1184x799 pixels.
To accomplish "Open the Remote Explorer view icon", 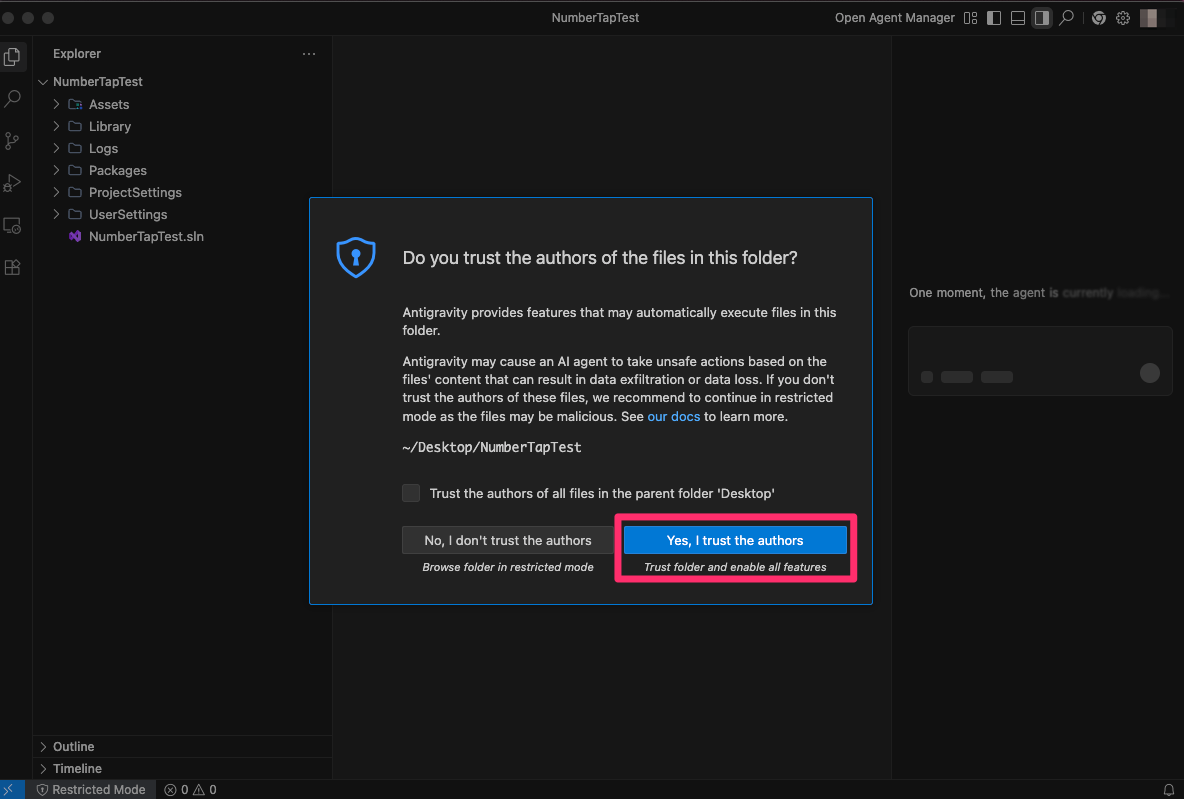I will (x=12, y=226).
